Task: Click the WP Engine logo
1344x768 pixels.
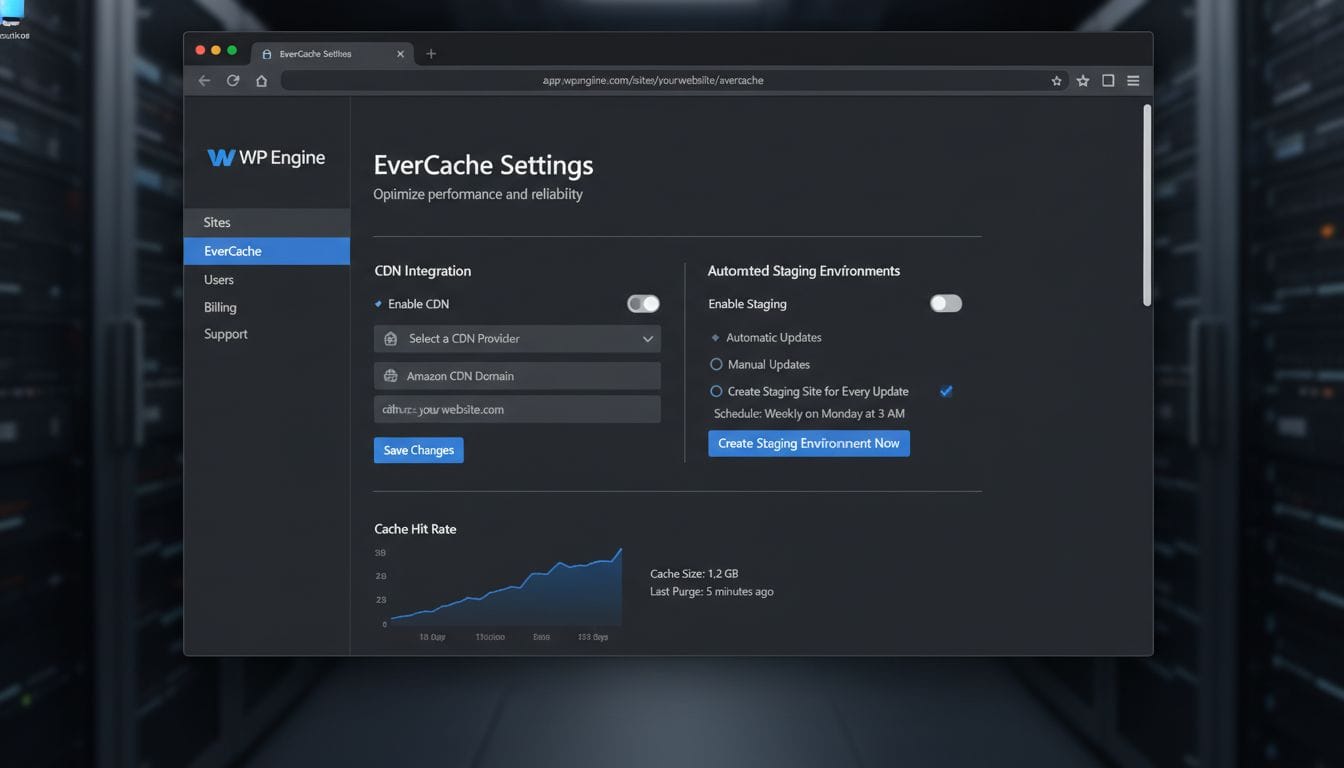Action: (266, 158)
